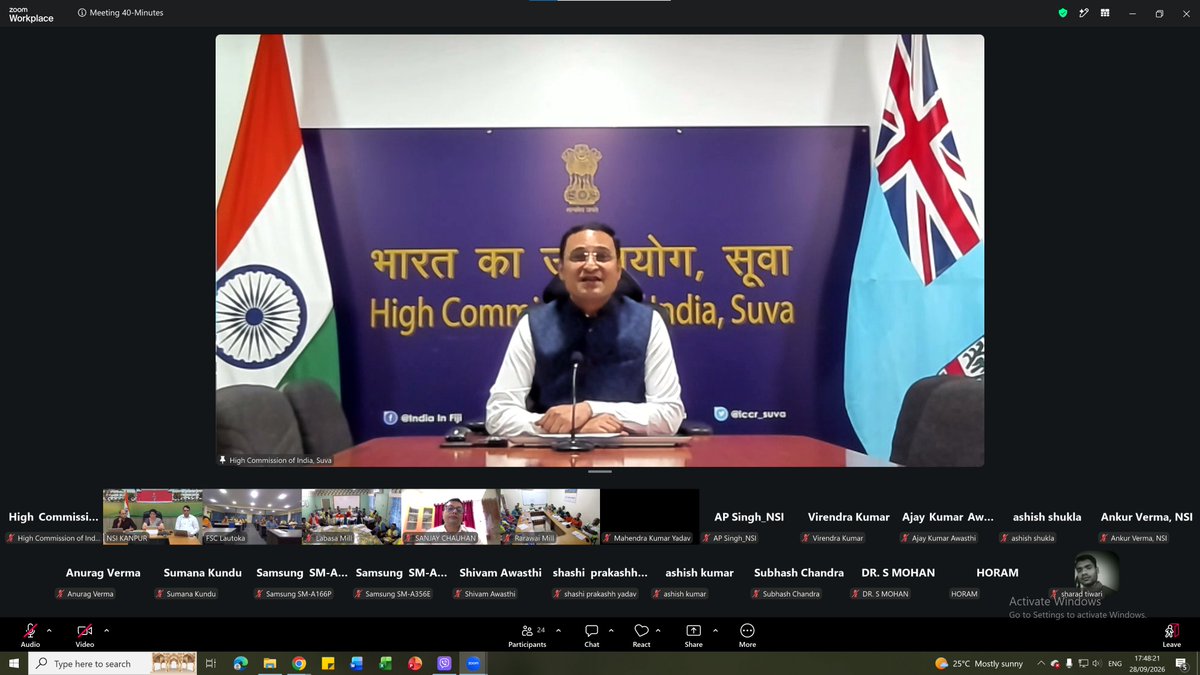This screenshot has width=1200, height=675.
Task: Open File Explorer from taskbar
Action: pyautogui.click(x=269, y=663)
